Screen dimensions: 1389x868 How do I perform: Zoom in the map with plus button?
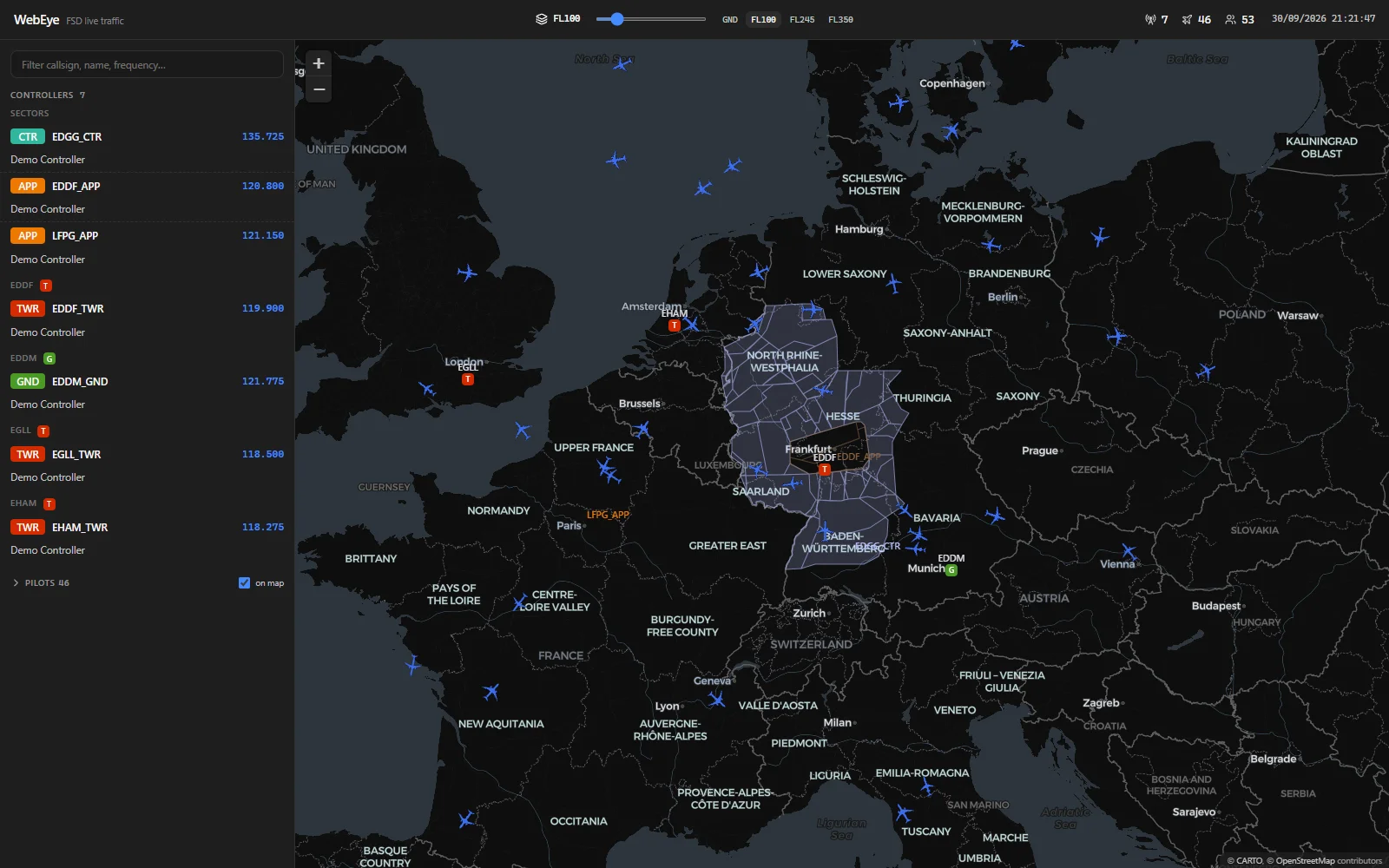click(x=319, y=63)
